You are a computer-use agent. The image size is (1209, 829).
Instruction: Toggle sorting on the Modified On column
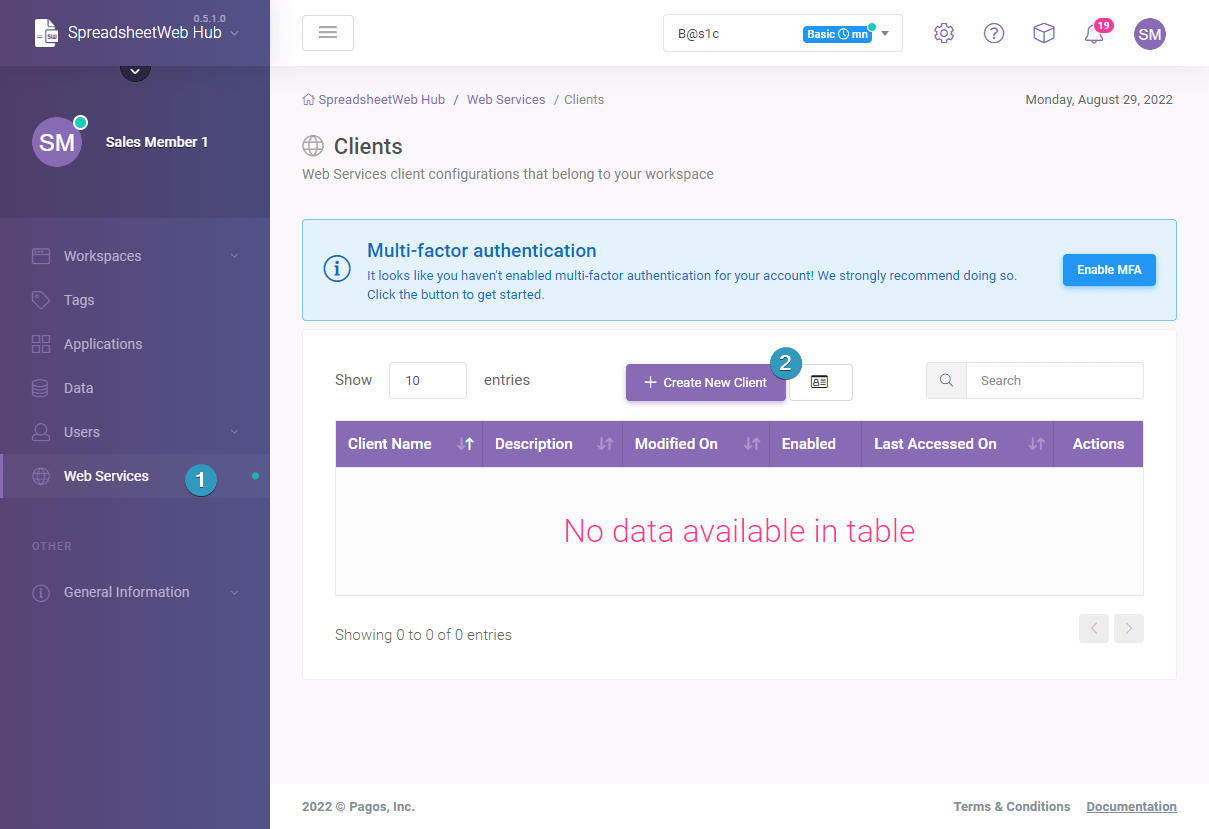tap(751, 443)
